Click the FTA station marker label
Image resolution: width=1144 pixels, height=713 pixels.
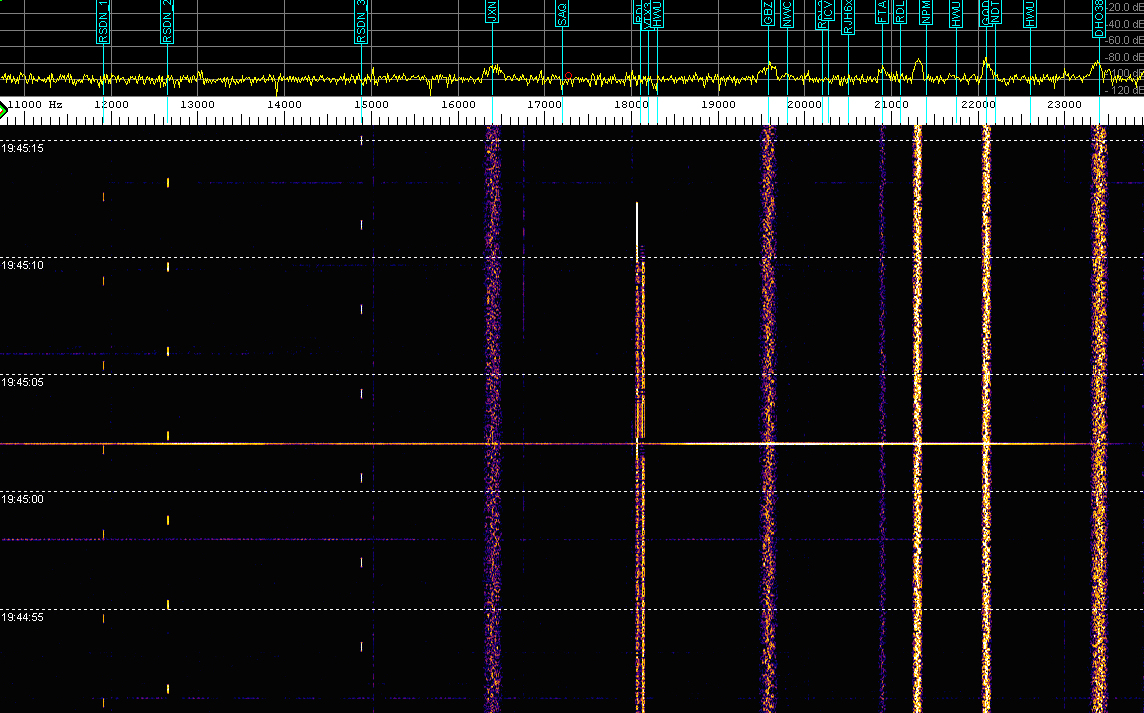click(x=882, y=12)
